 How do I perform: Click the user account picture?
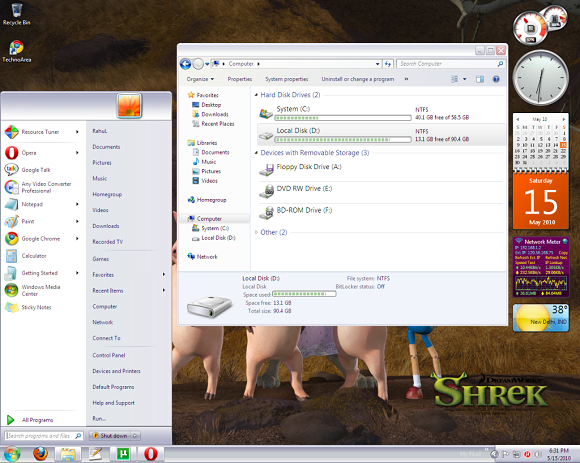[x=129, y=106]
